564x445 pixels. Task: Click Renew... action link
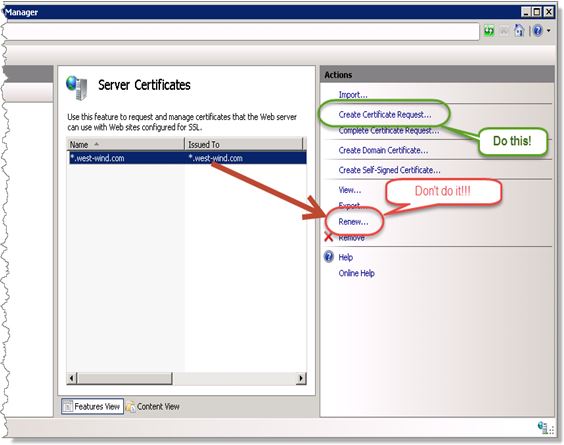[x=353, y=222]
